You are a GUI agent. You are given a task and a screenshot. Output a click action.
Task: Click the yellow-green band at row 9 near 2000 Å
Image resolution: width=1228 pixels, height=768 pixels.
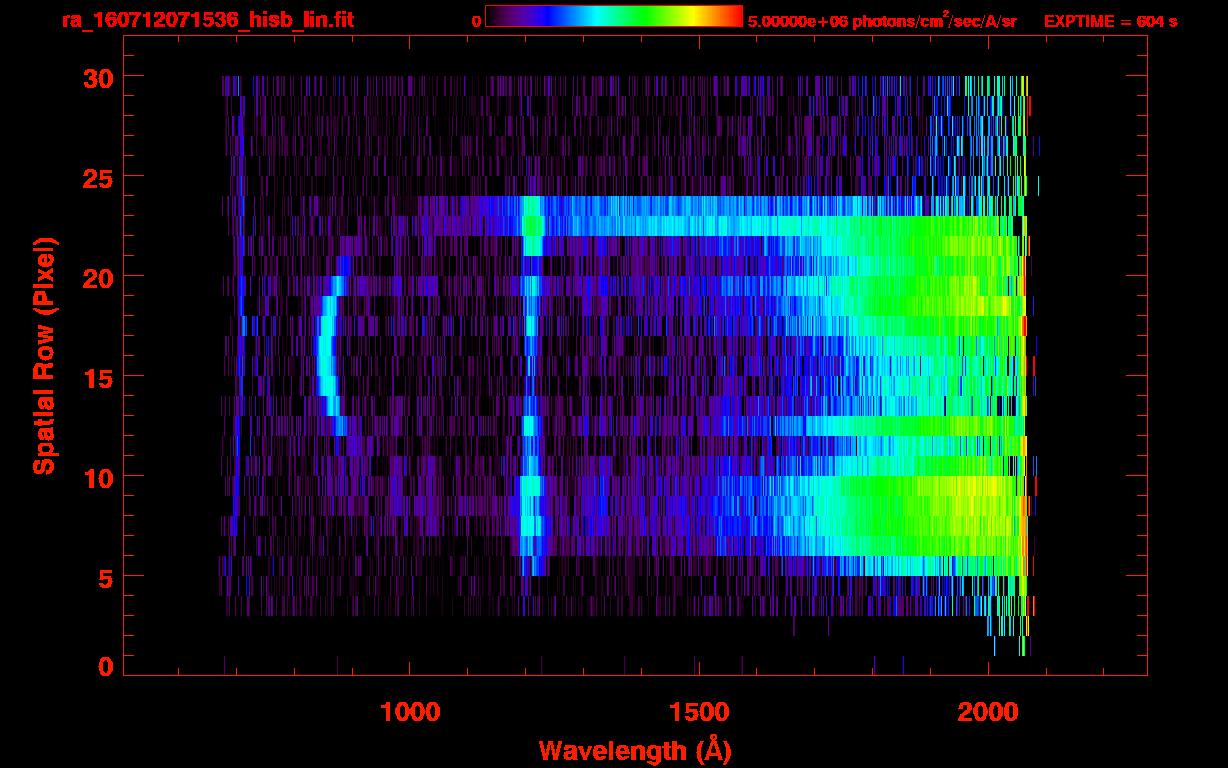975,486
